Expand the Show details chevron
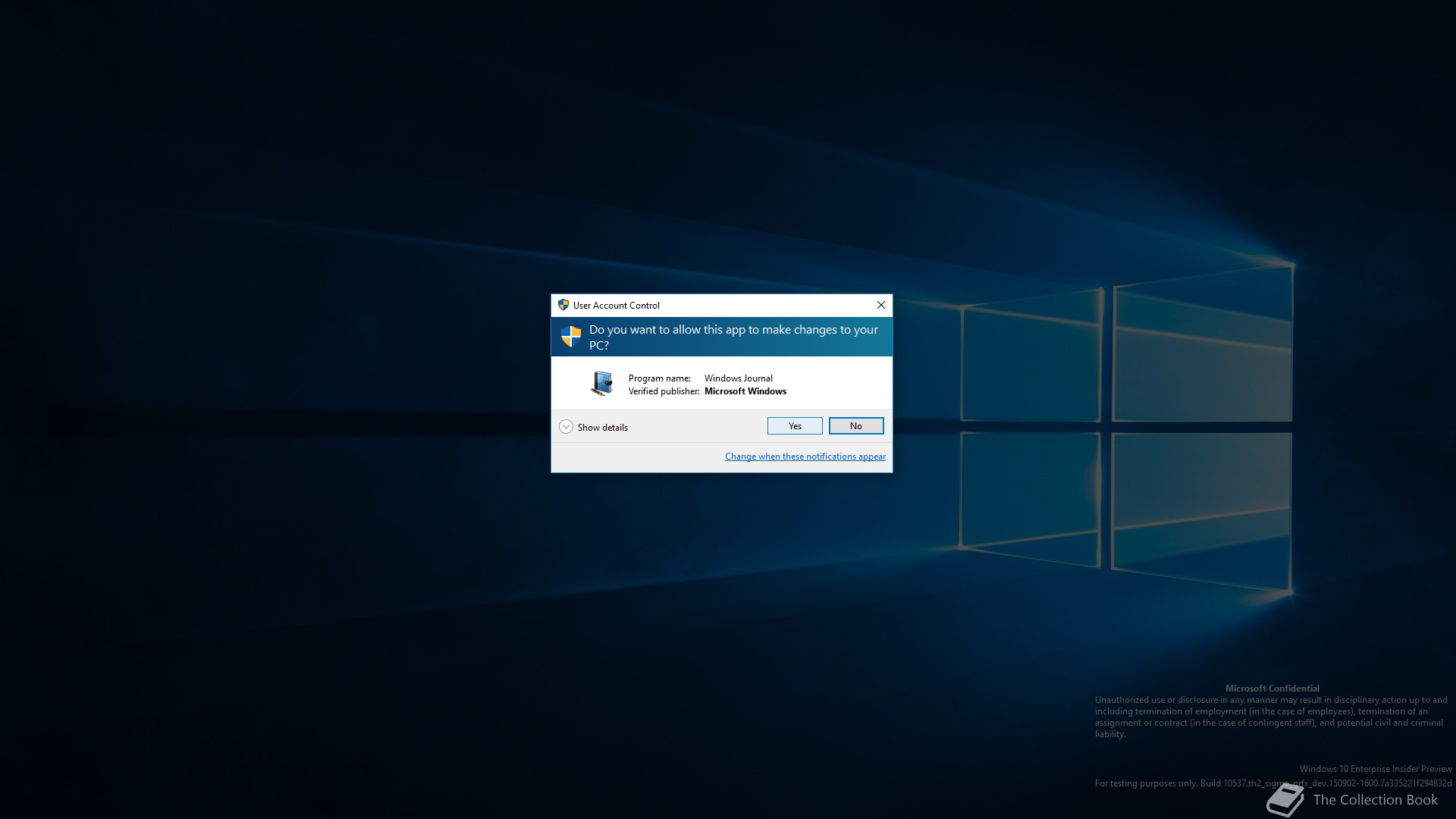This screenshot has height=819, width=1456. click(566, 427)
